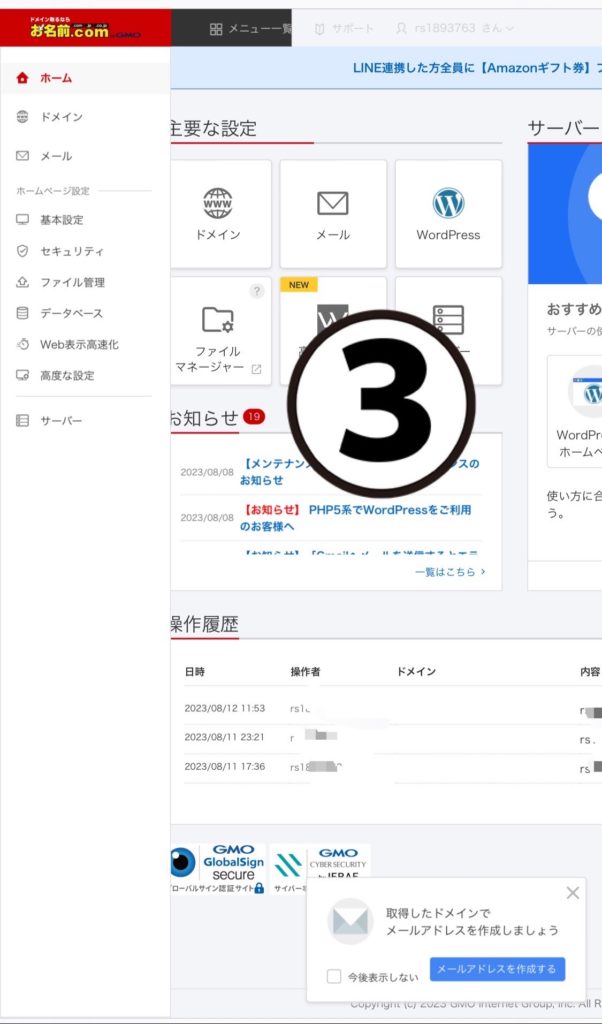
Task: Select セキュリティ in the sidebar
Action: (71, 251)
